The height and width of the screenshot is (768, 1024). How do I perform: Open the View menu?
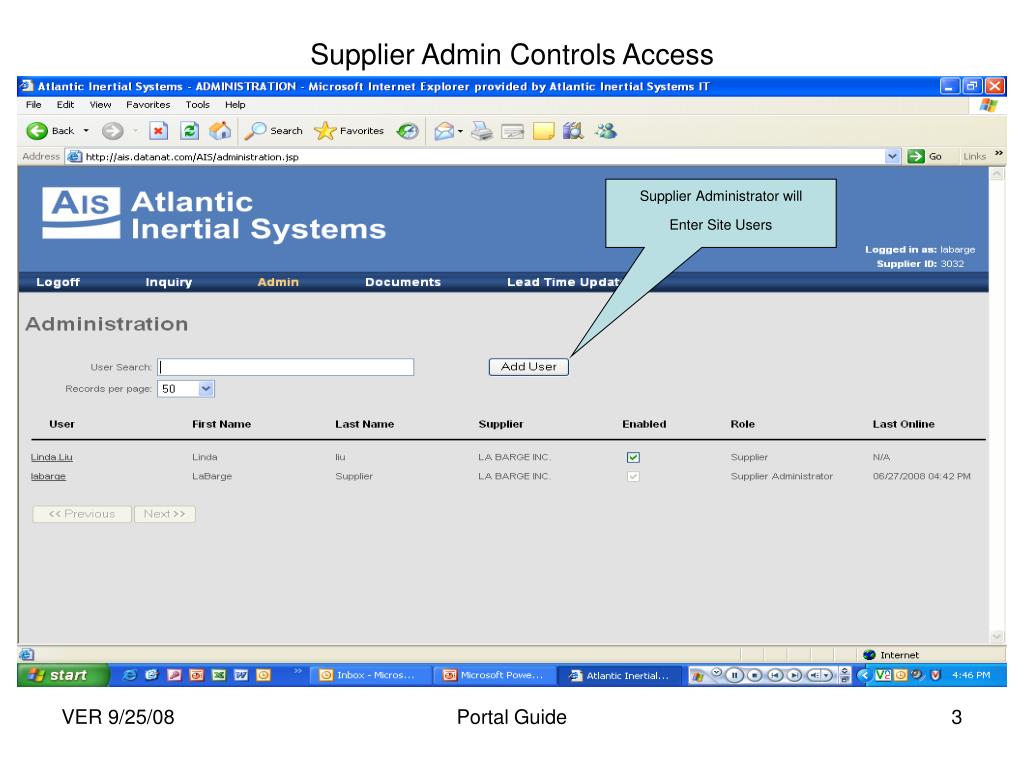101,104
